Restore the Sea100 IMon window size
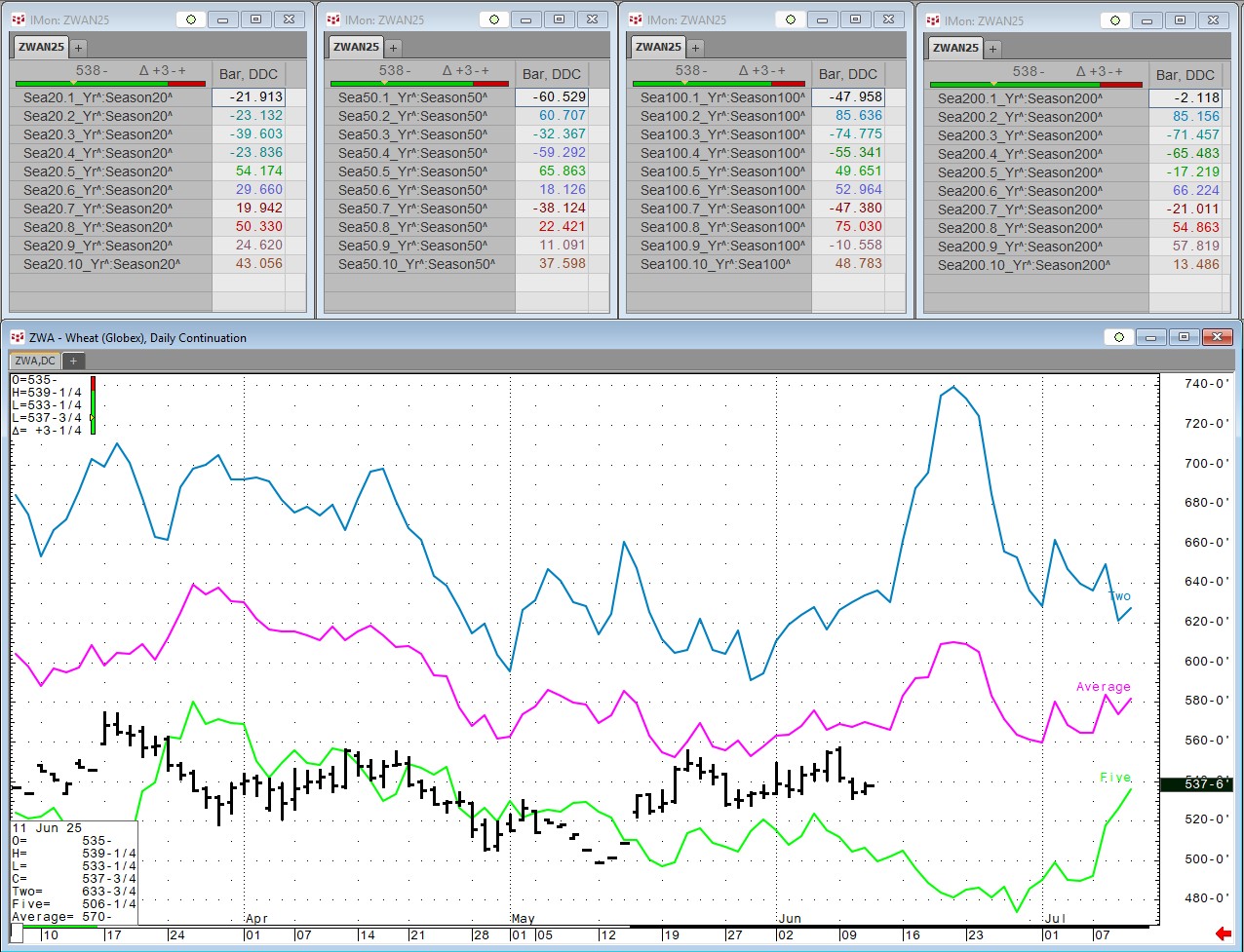This screenshot has width=1244, height=952. [855, 19]
